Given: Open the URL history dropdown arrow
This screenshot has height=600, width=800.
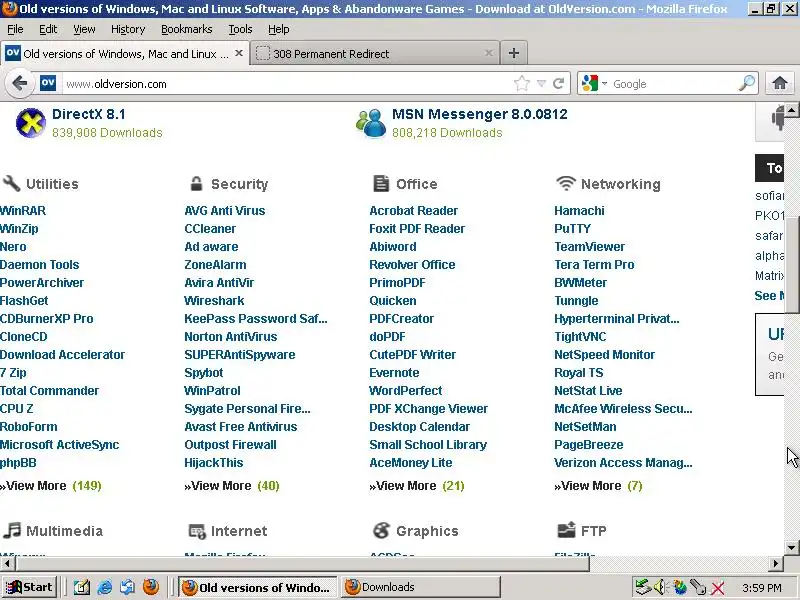Looking at the screenshot, I should [541, 84].
